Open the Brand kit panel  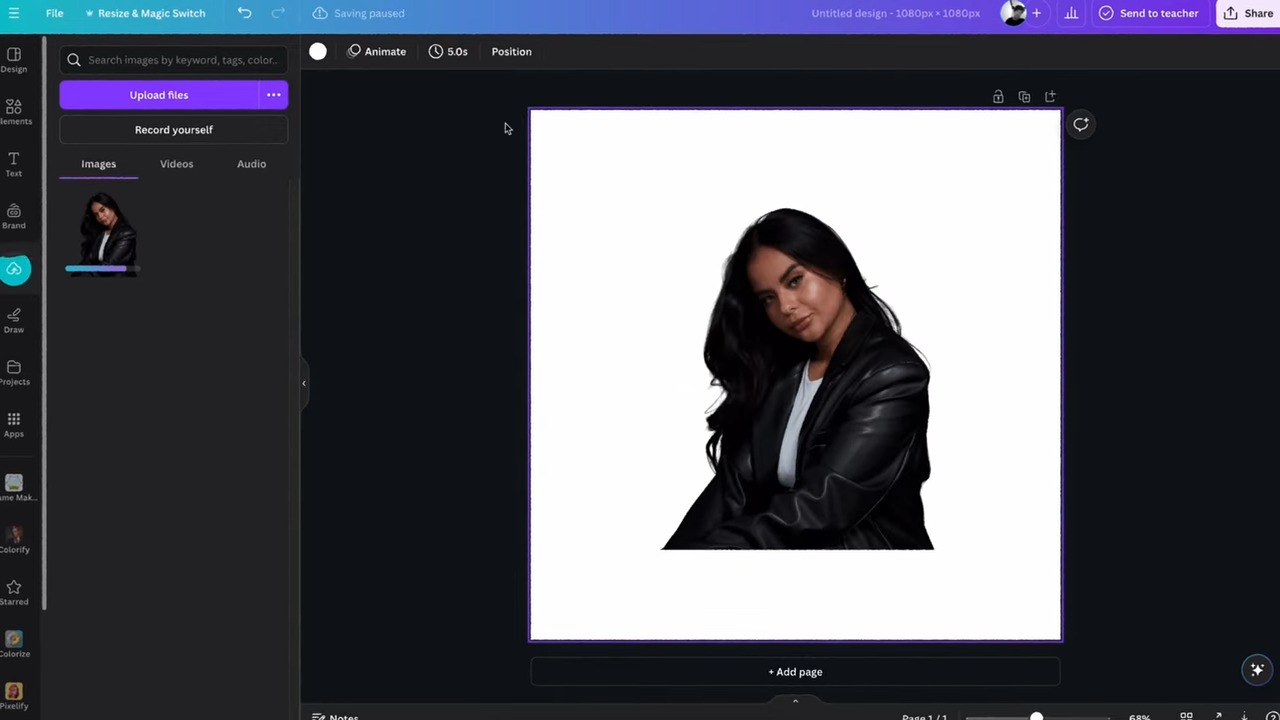pyautogui.click(x=14, y=215)
